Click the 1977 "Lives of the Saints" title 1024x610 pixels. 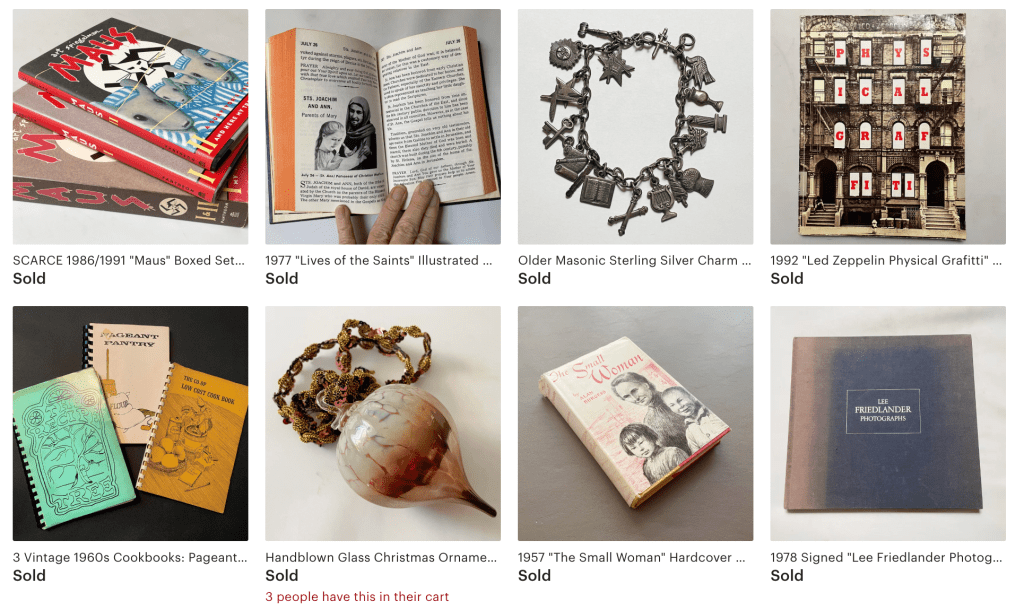pos(379,260)
